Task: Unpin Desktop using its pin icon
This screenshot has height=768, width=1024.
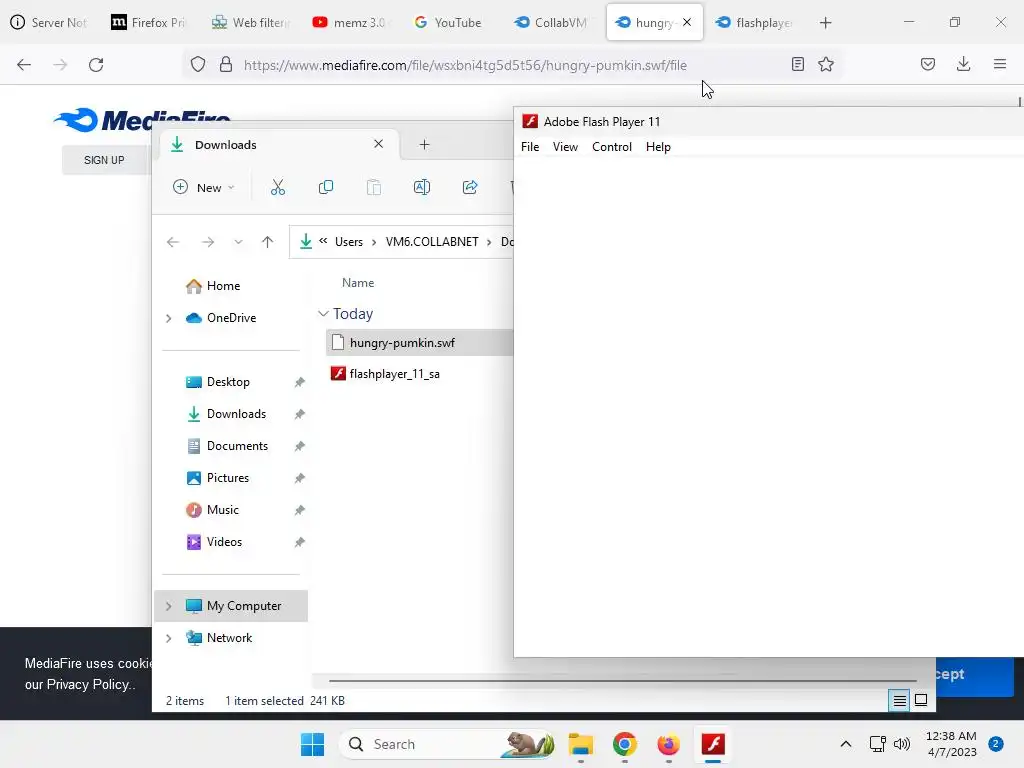Action: click(299, 382)
